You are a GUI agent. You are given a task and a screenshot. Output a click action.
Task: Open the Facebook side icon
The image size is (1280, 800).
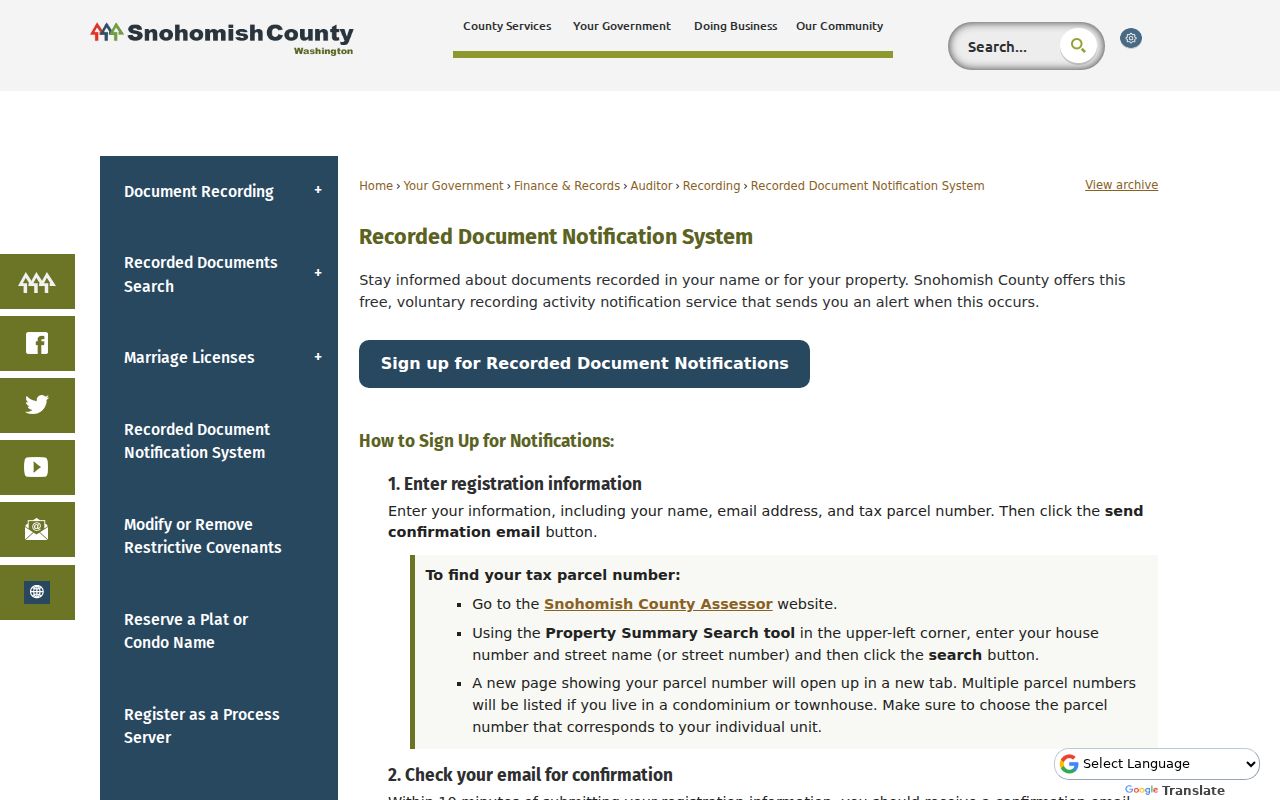pos(37,344)
